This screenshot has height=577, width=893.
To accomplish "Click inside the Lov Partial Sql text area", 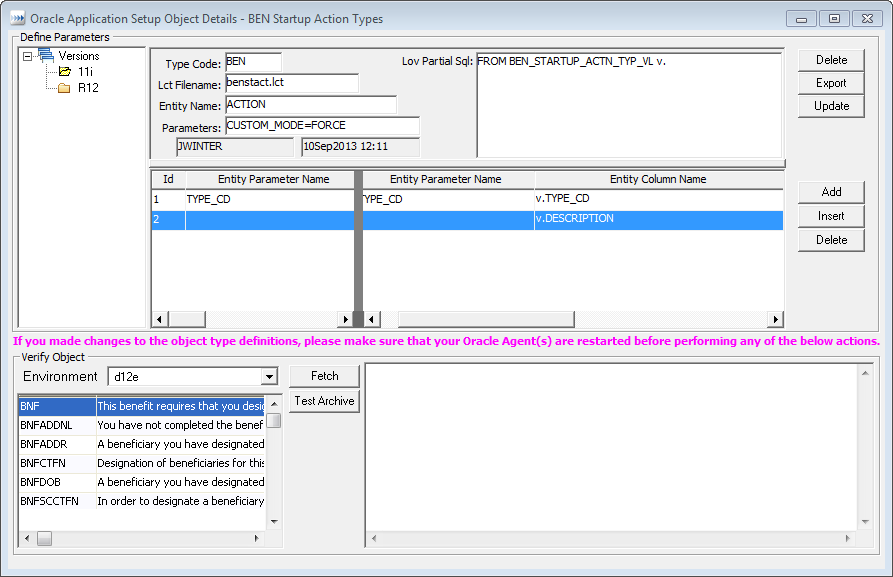I will coord(629,105).
